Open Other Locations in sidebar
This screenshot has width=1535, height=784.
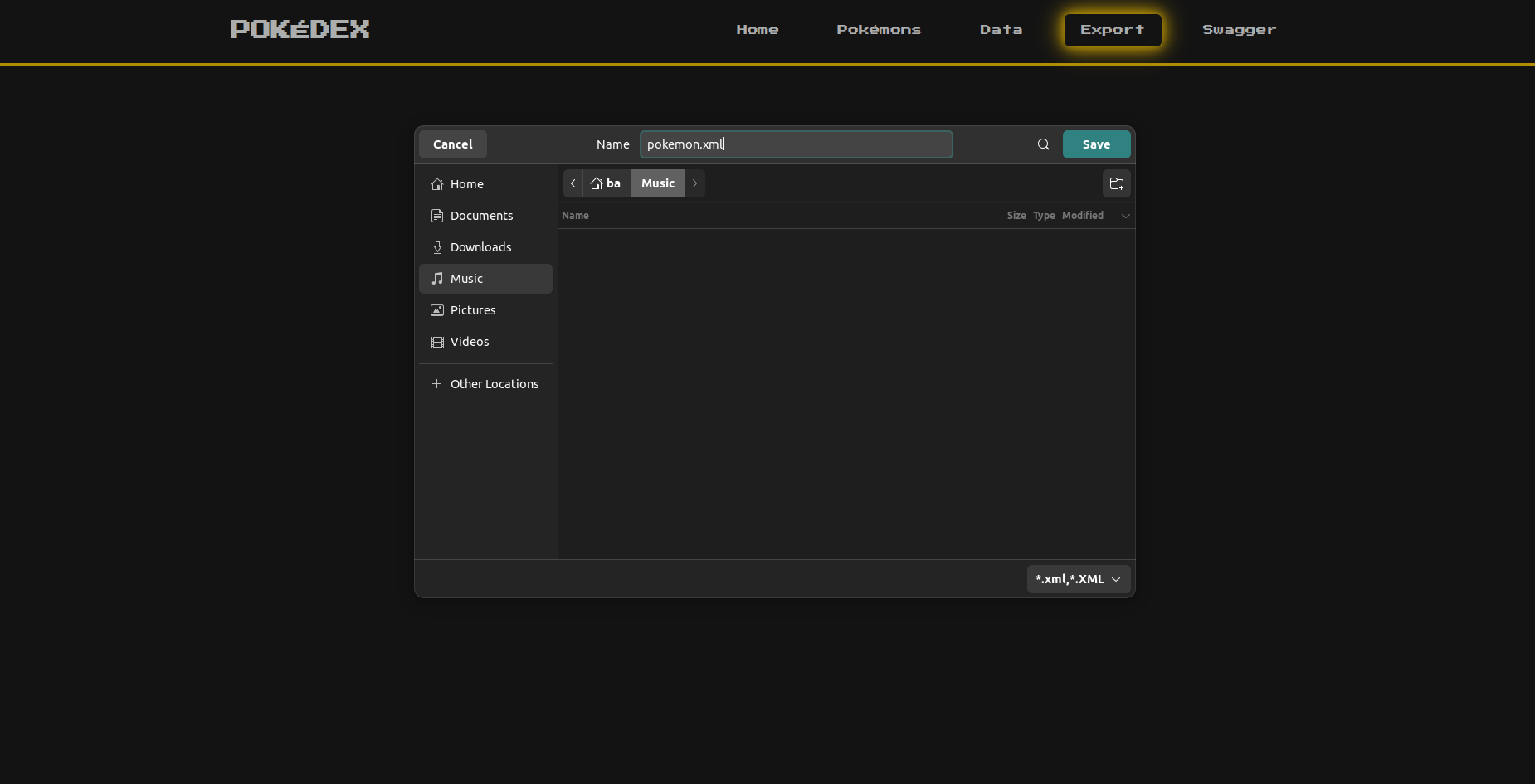485,384
